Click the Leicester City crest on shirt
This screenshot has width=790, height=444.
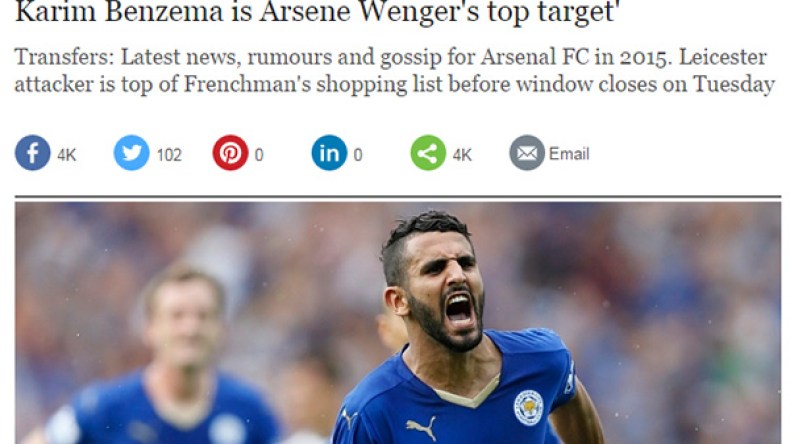coord(529,407)
